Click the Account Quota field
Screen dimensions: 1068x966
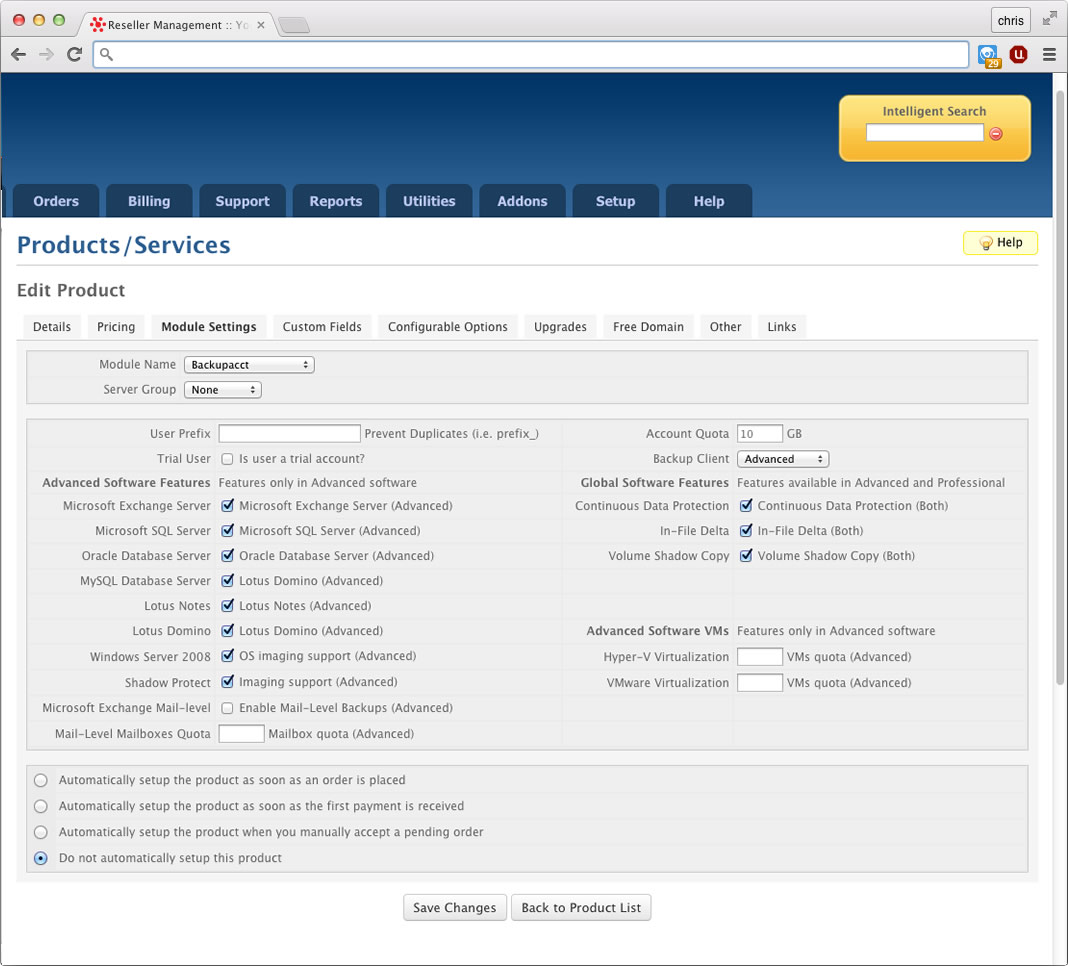coord(759,433)
